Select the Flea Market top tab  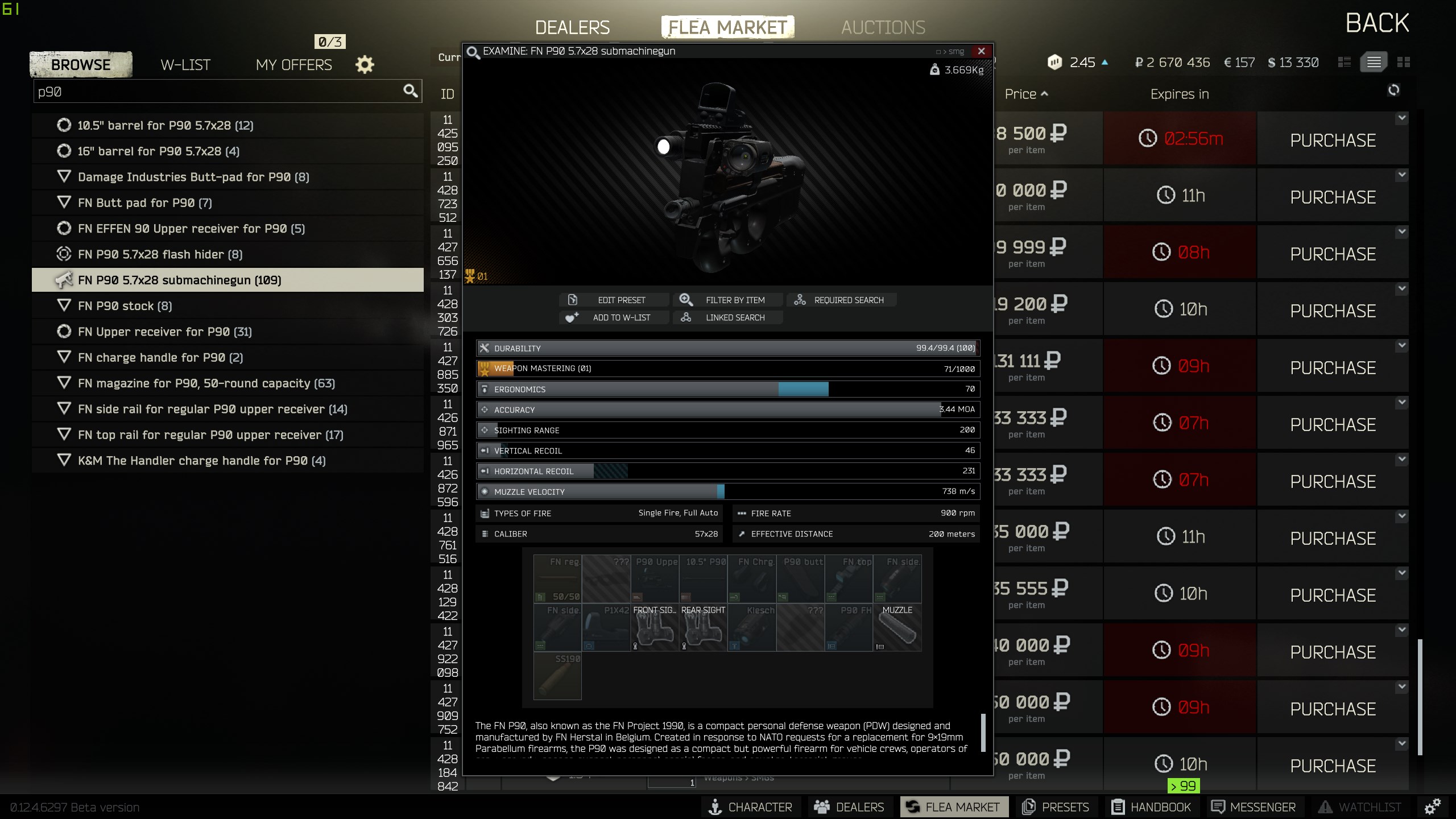click(x=727, y=27)
